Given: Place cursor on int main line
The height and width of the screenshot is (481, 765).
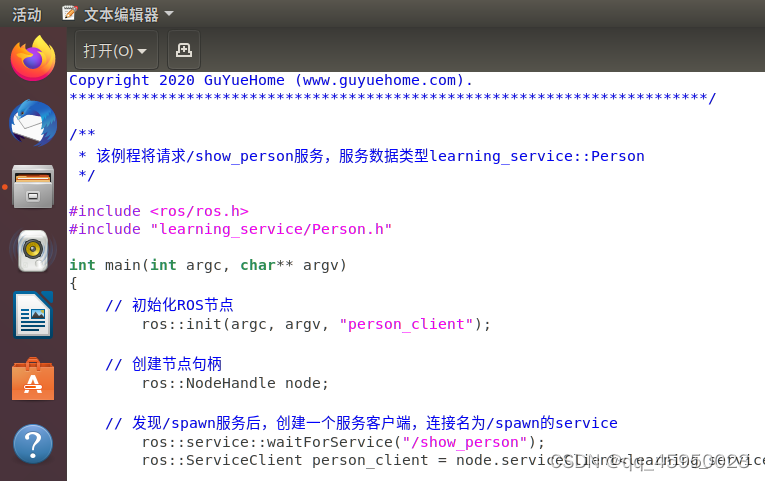Looking at the screenshot, I should coord(208,265).
